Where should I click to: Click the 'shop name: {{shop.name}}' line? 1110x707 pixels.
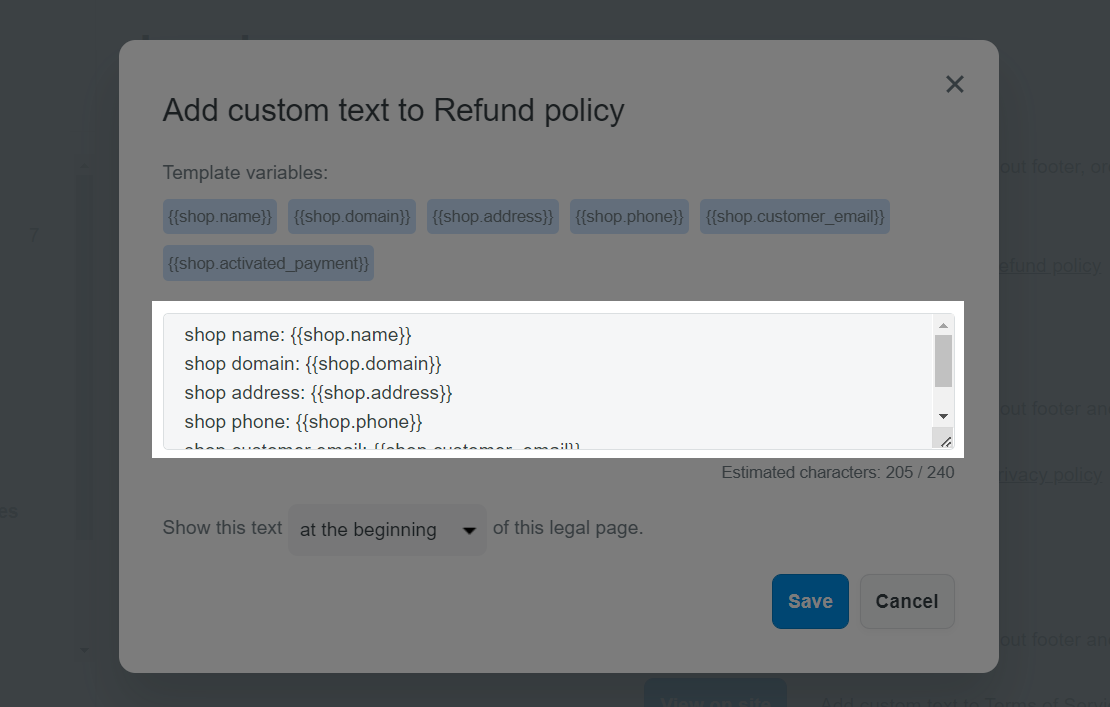click(298, 335)
